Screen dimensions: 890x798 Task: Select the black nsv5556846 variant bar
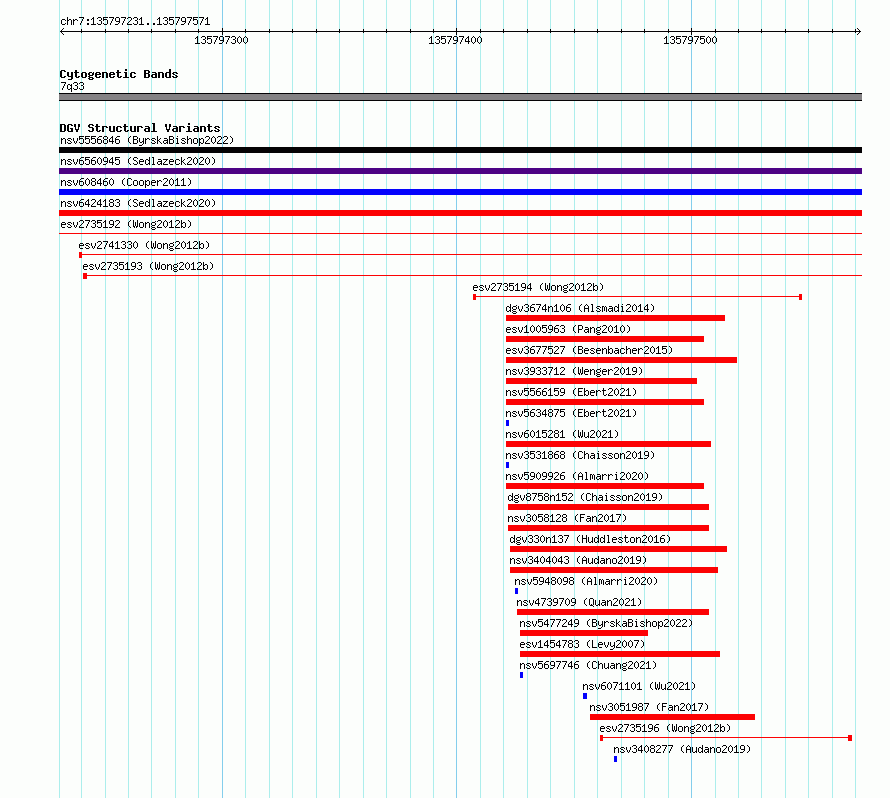coord(460,150)
